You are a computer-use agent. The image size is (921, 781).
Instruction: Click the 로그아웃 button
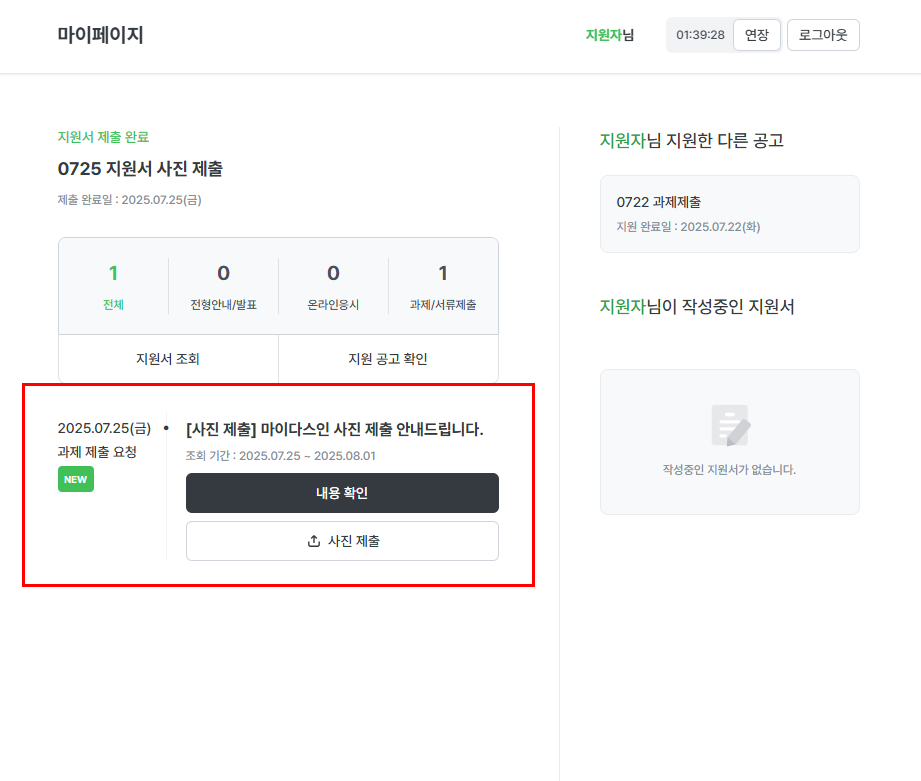822,34
